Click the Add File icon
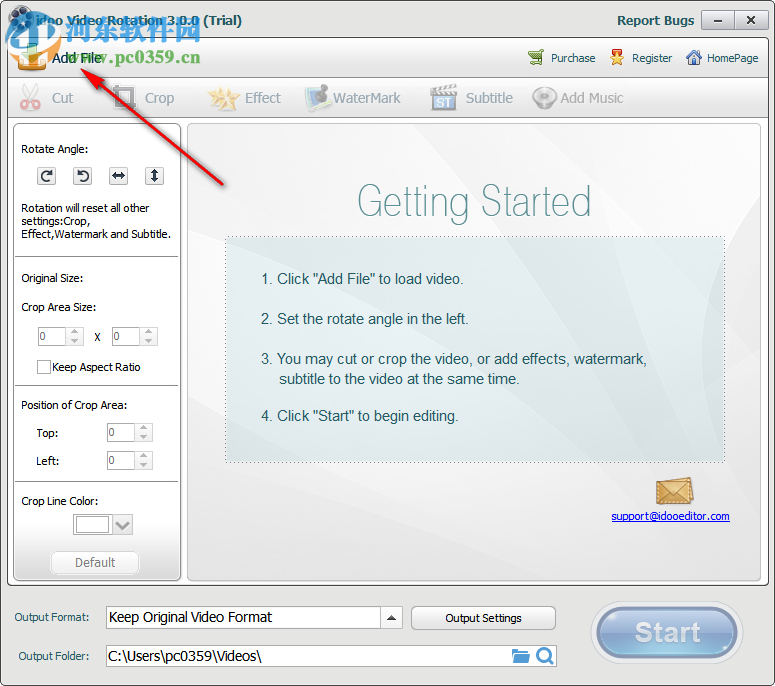Viewport: 775px width, 686px height. tap(31, 57)
